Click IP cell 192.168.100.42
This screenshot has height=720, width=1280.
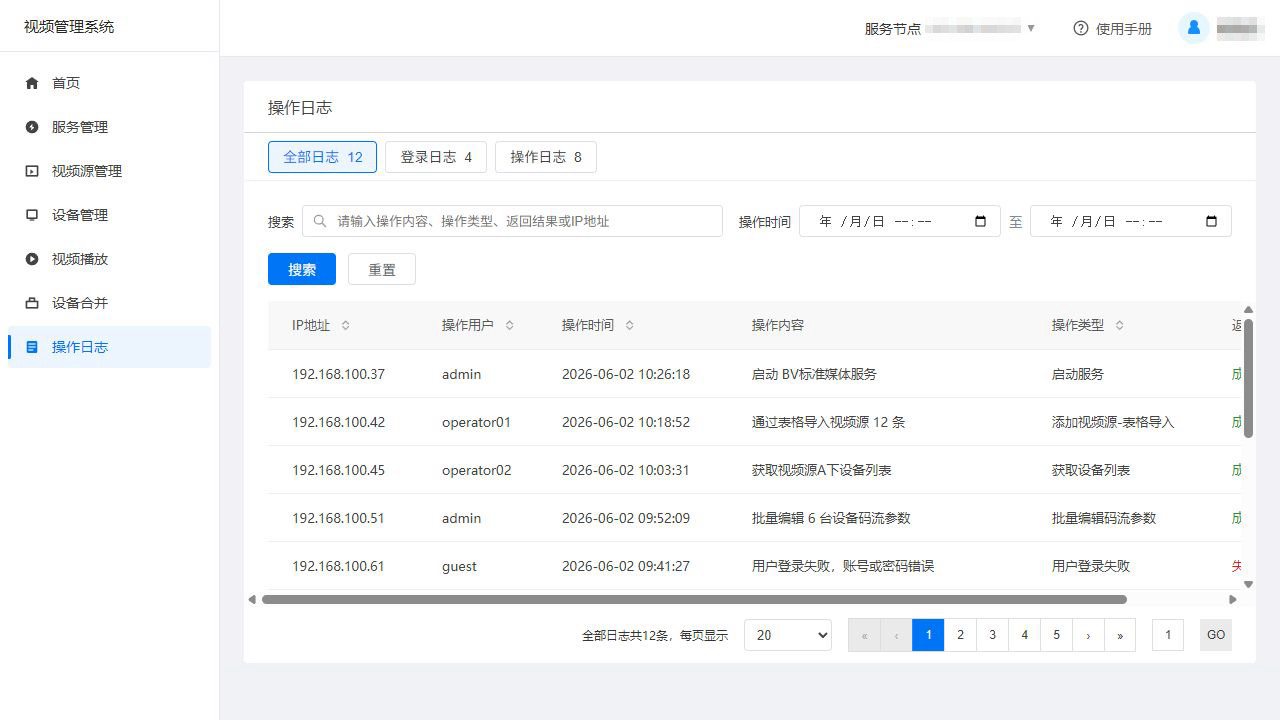tap(338, 422)
